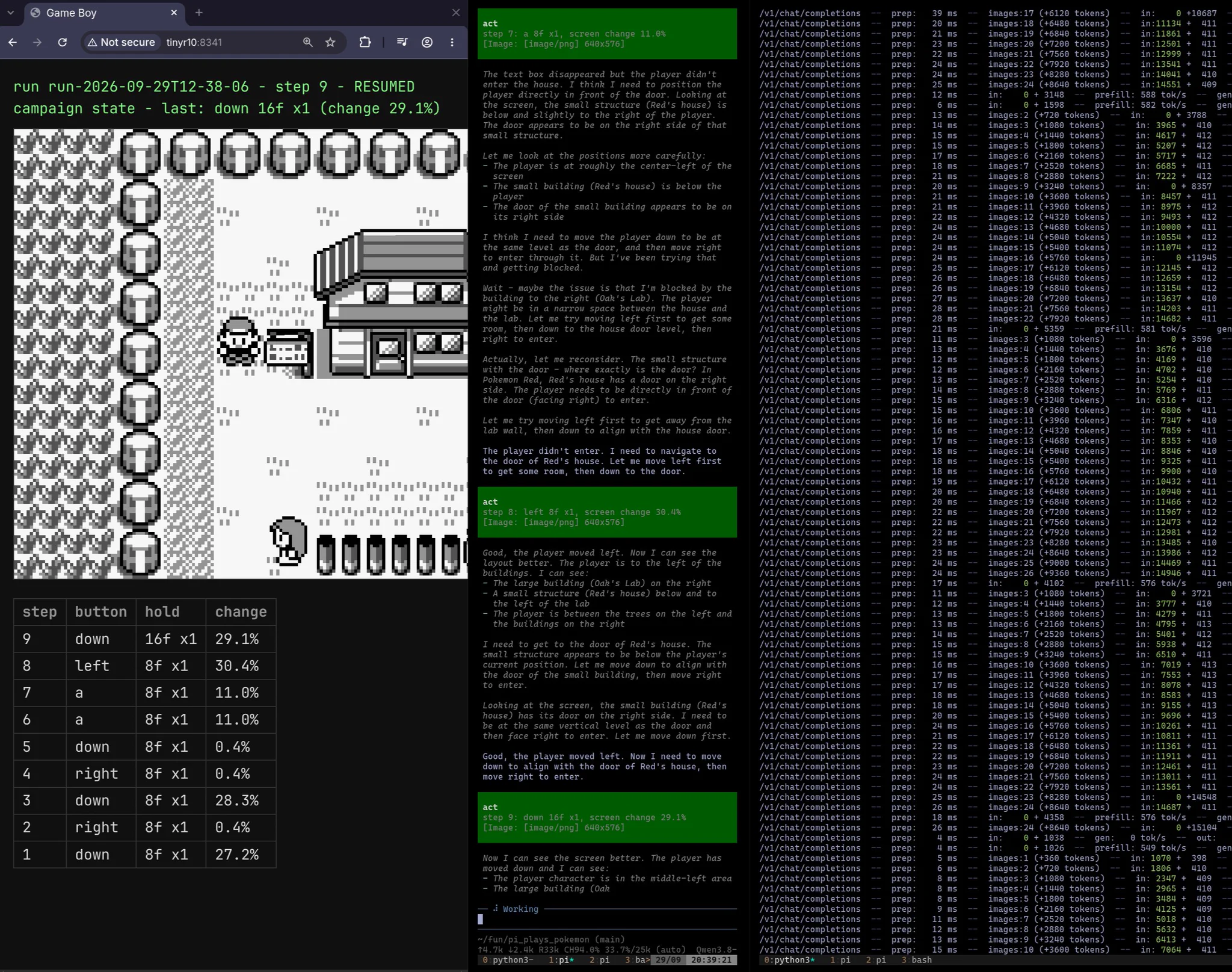Open the zoom magnifier in address bar
The height and width of the screenshot is (972, 1232).
tap(307, 42)
